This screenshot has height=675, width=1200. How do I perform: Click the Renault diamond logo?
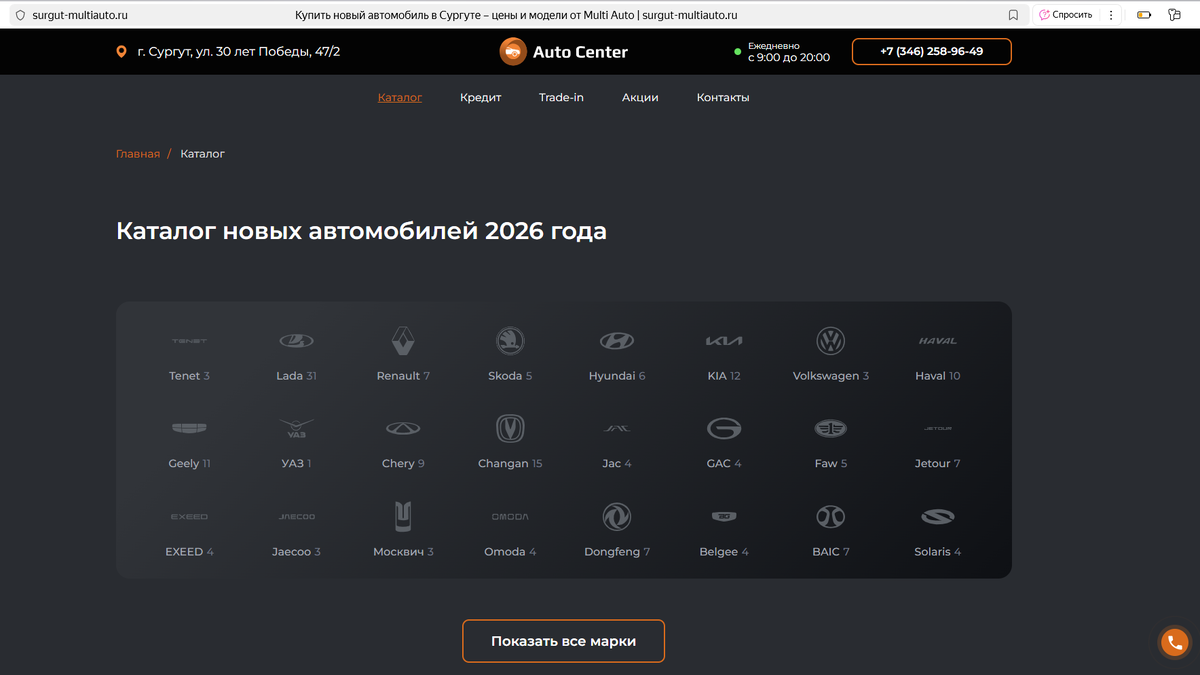(403, 341)
